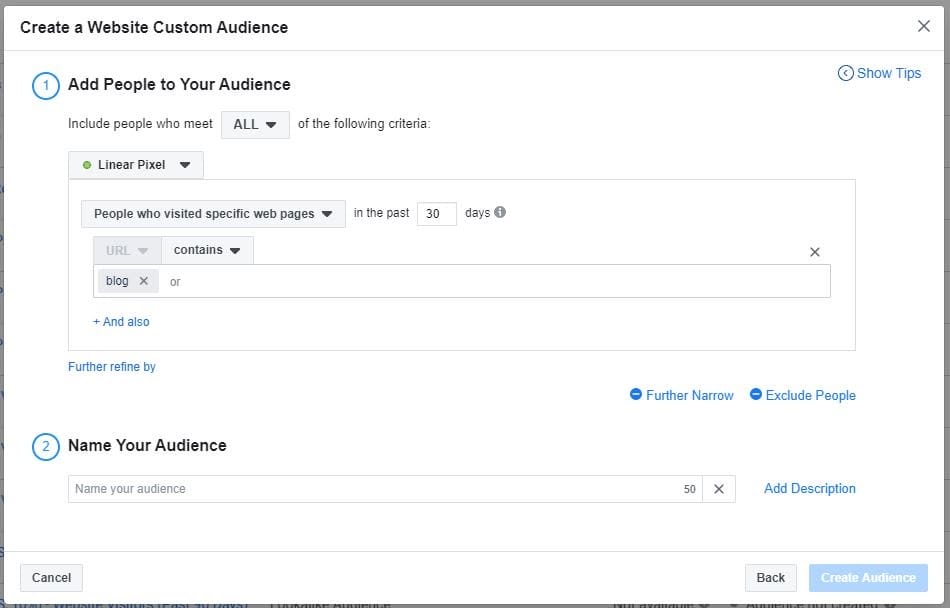Open the ALL criteria dropdown

tap(255, 125)
